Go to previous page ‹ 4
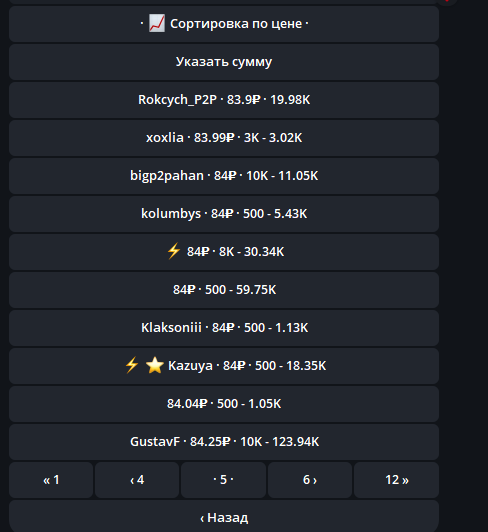 pos(137,480)
